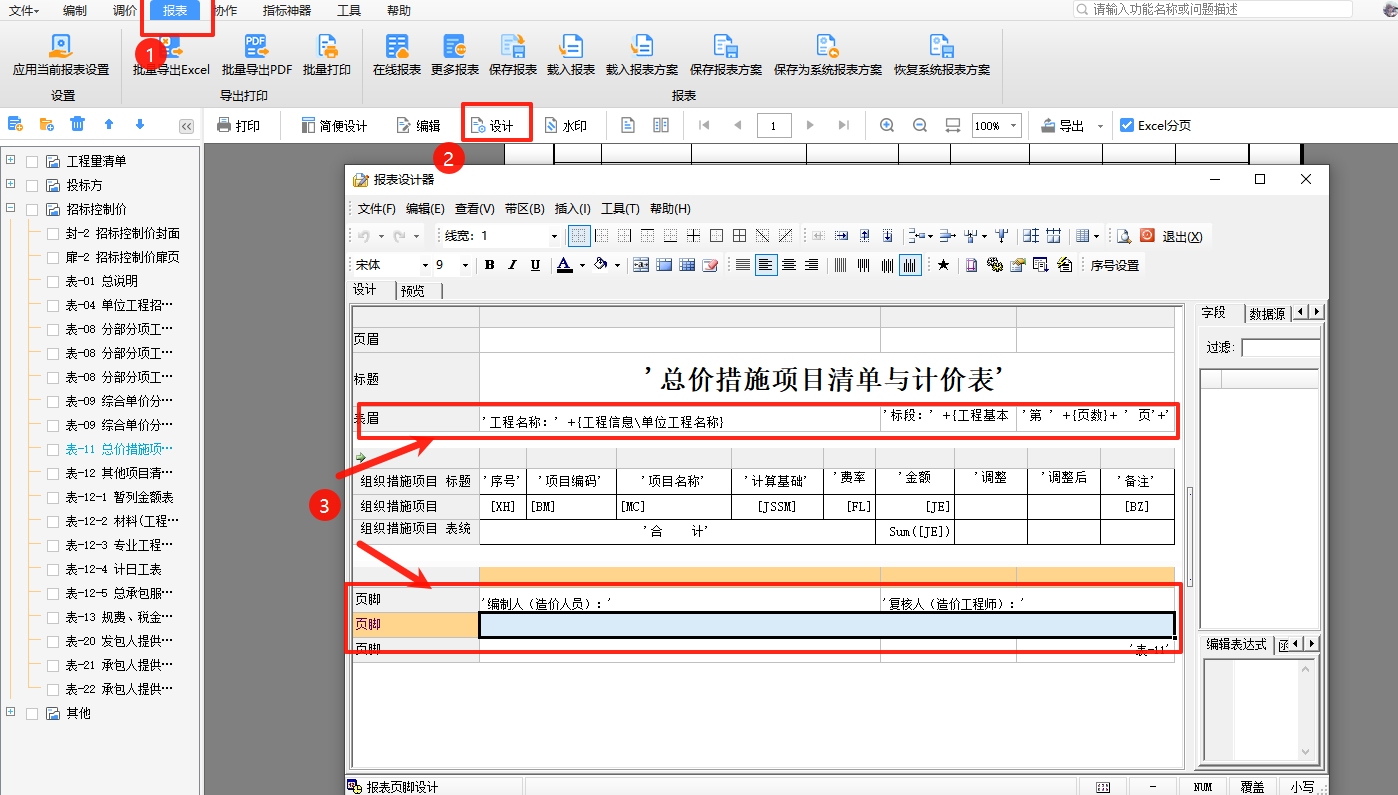This screenshot has width=1398, height=795.
Task: Click the star icon in designer toolbar
Action: point(943,265)
